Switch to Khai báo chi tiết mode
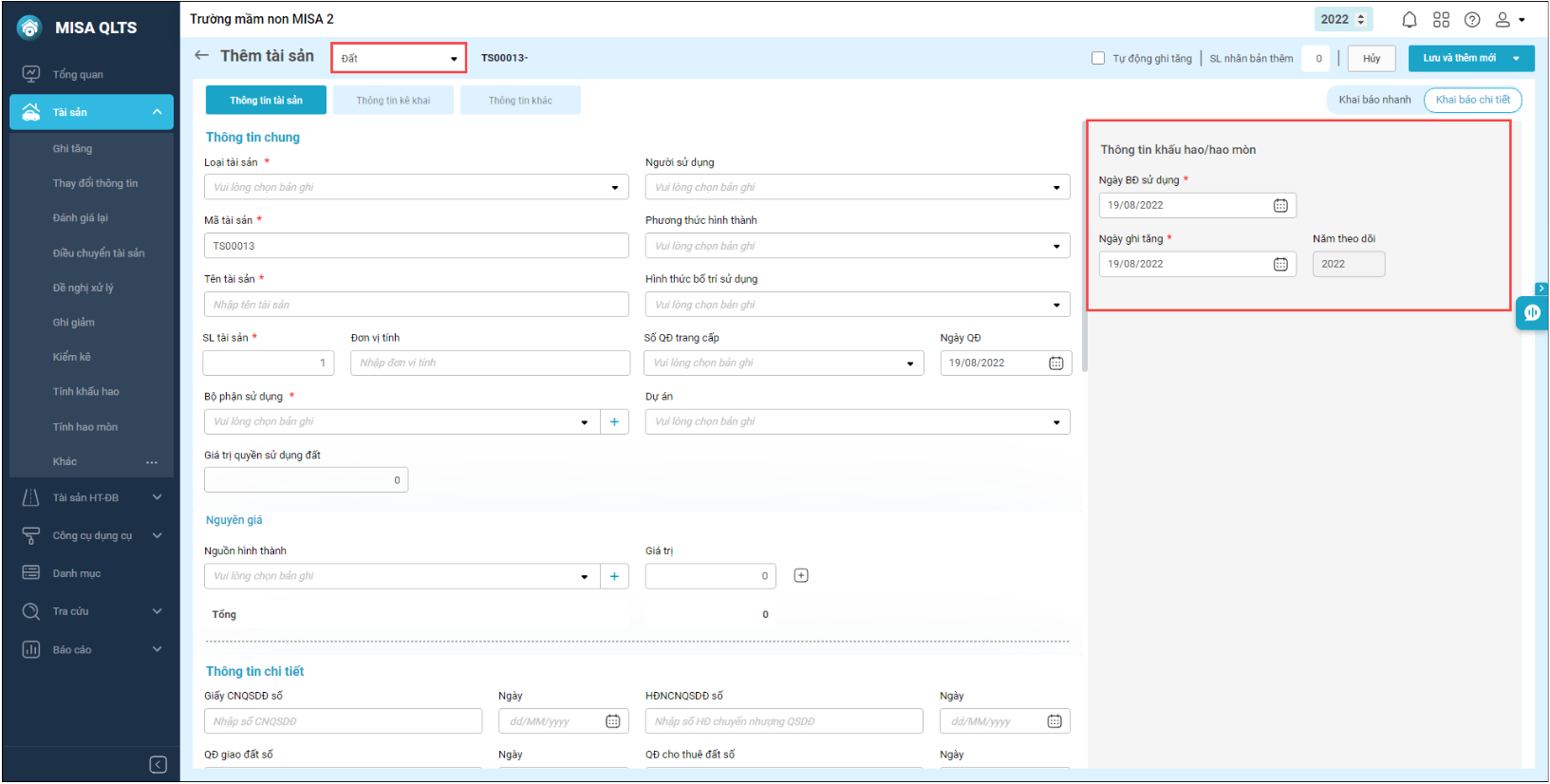This screenshot has height=784, width=1550. coord(1472,100)
